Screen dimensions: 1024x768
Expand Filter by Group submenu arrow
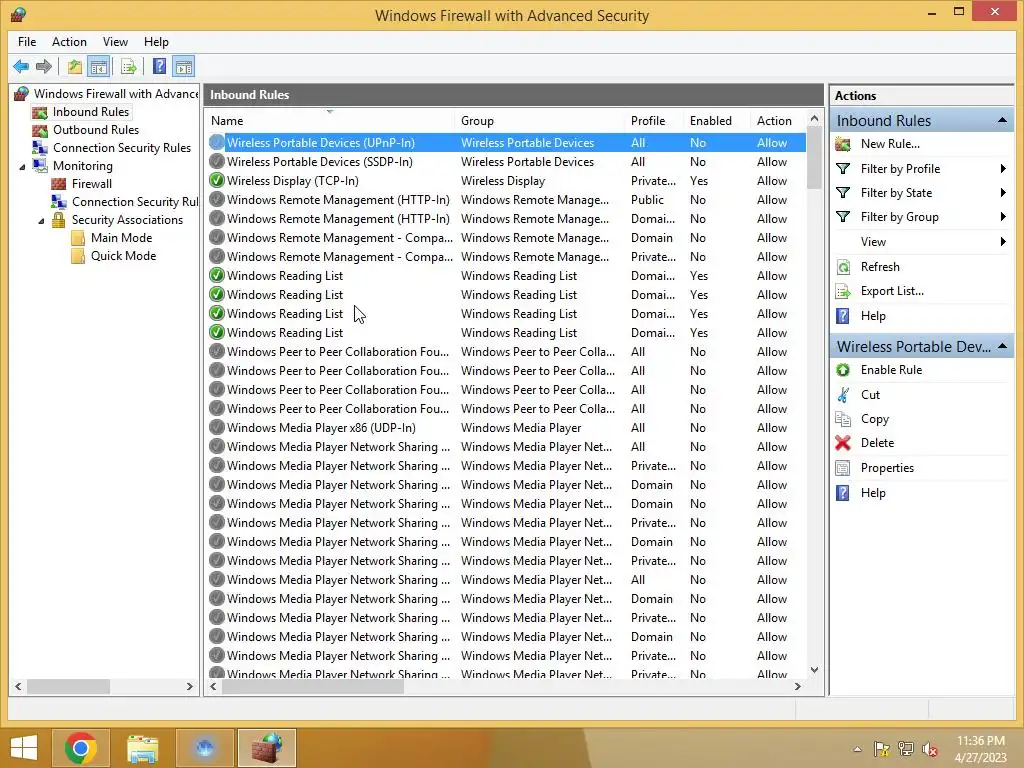point(1003,217)
